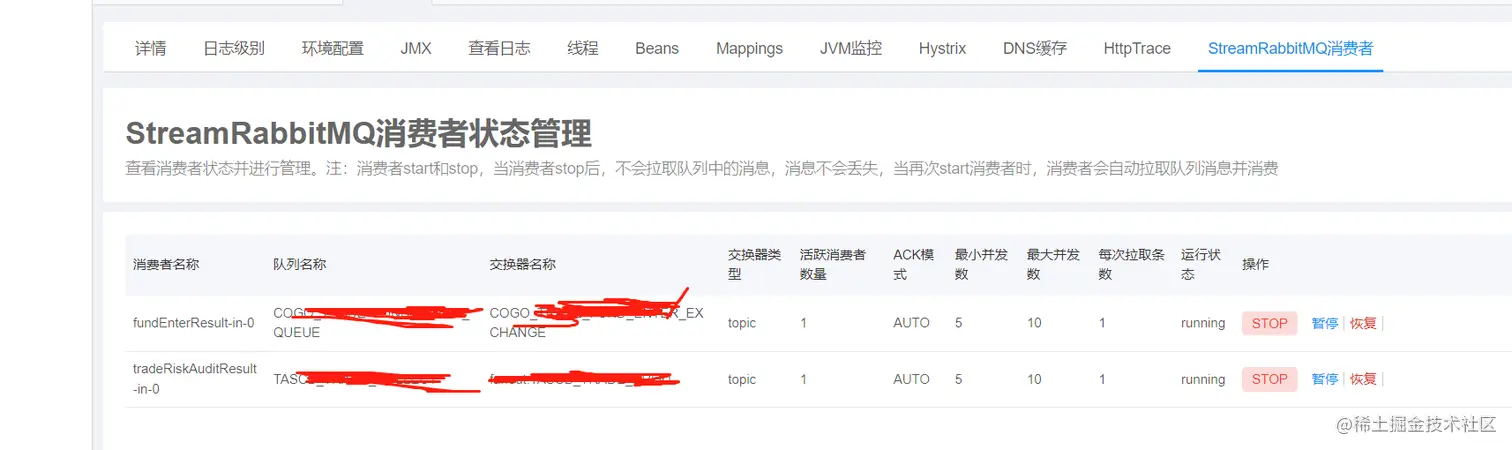1512x450 pixels.
Task: Click the 交换器名称 column header
Action: (x=522, y=264)
